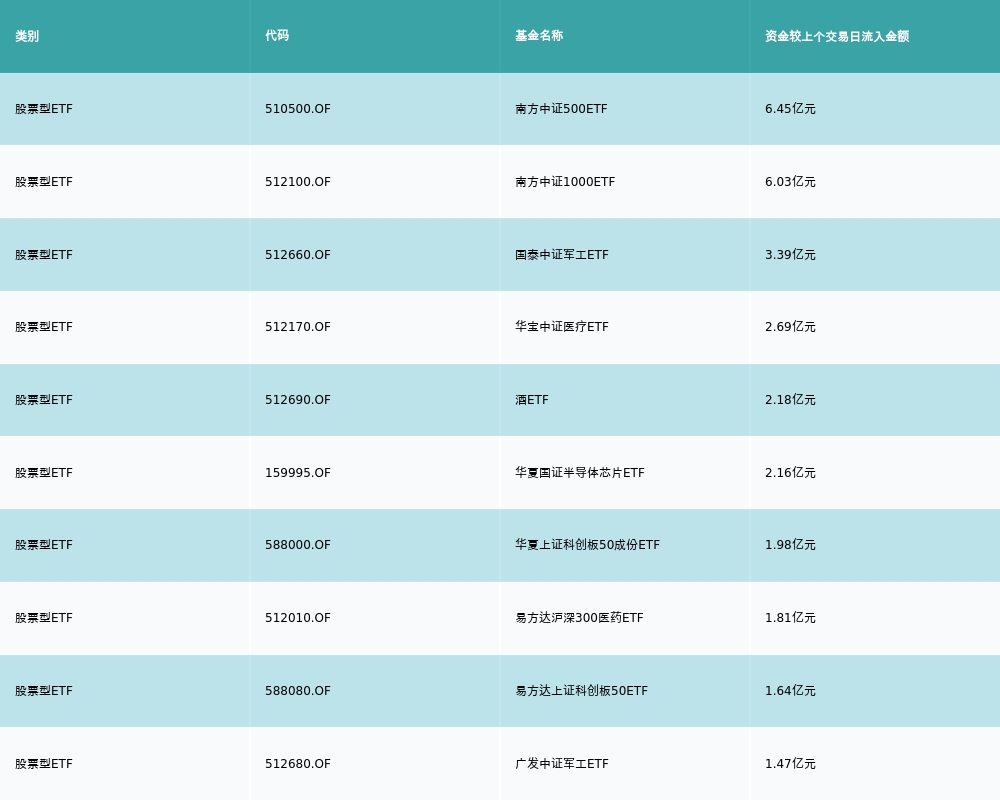Click the 类别 column header
The height and width of the screenshot is (800, 1000).
pyautogui.click(x=27, y=36)
